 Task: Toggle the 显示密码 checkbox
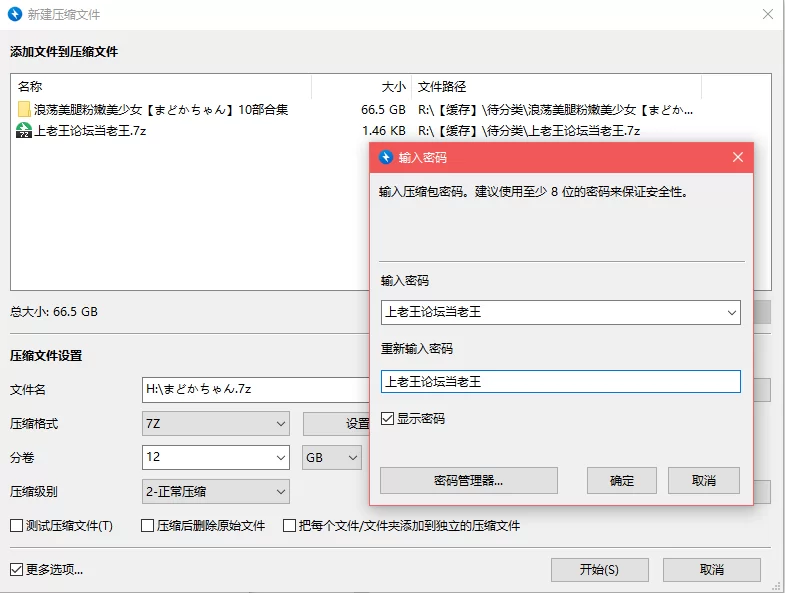click(388, 419)
